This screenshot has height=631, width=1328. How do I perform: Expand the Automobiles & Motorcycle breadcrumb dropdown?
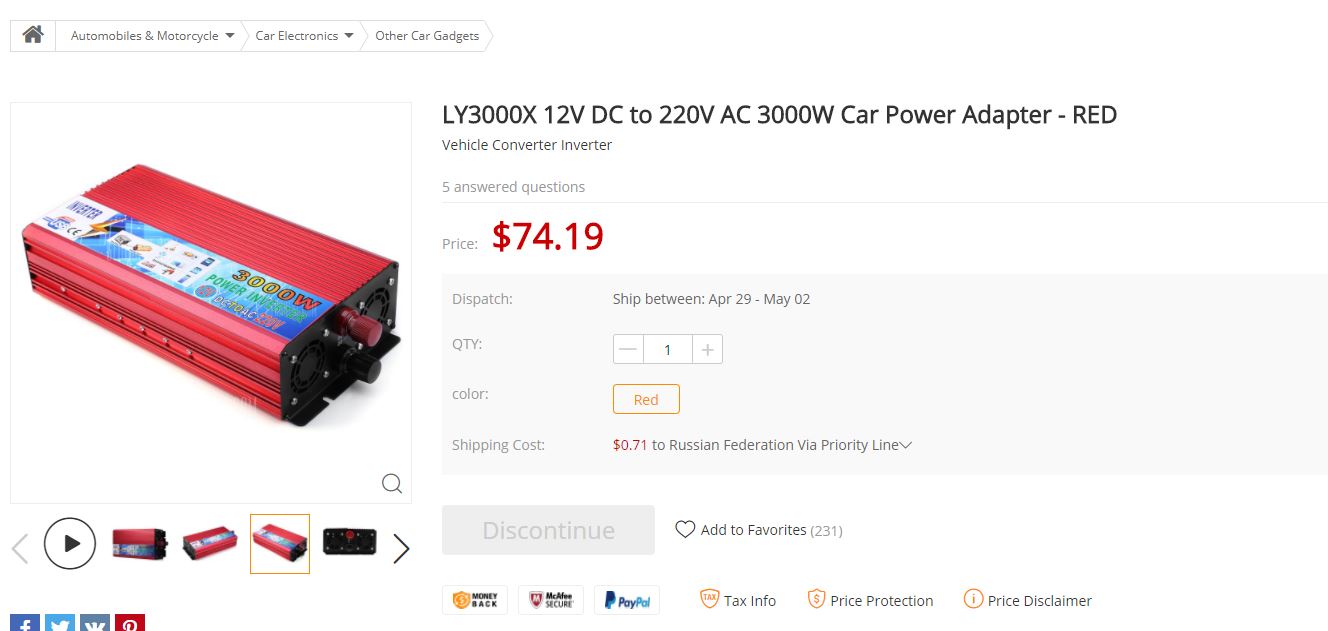230,35
